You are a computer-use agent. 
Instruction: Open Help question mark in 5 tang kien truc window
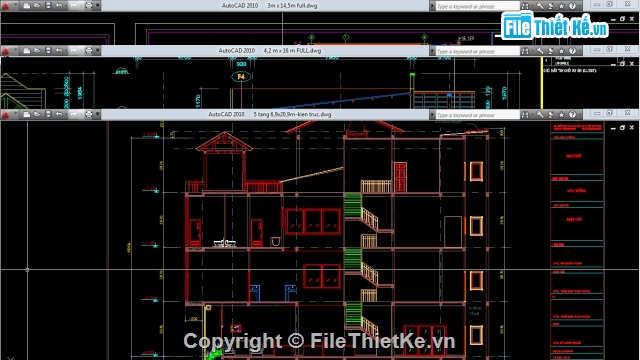pyautogui.click(x=572, y=115)
